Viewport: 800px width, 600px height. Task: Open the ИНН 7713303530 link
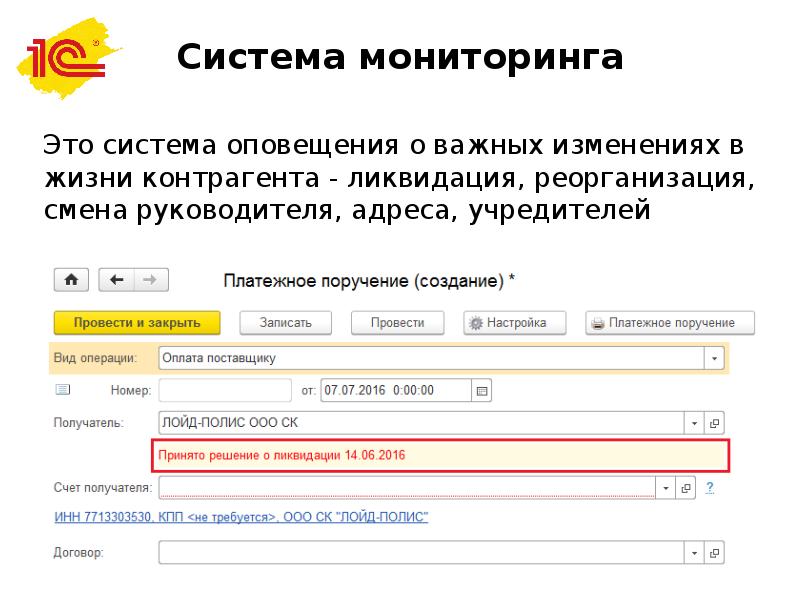(240, 517)
